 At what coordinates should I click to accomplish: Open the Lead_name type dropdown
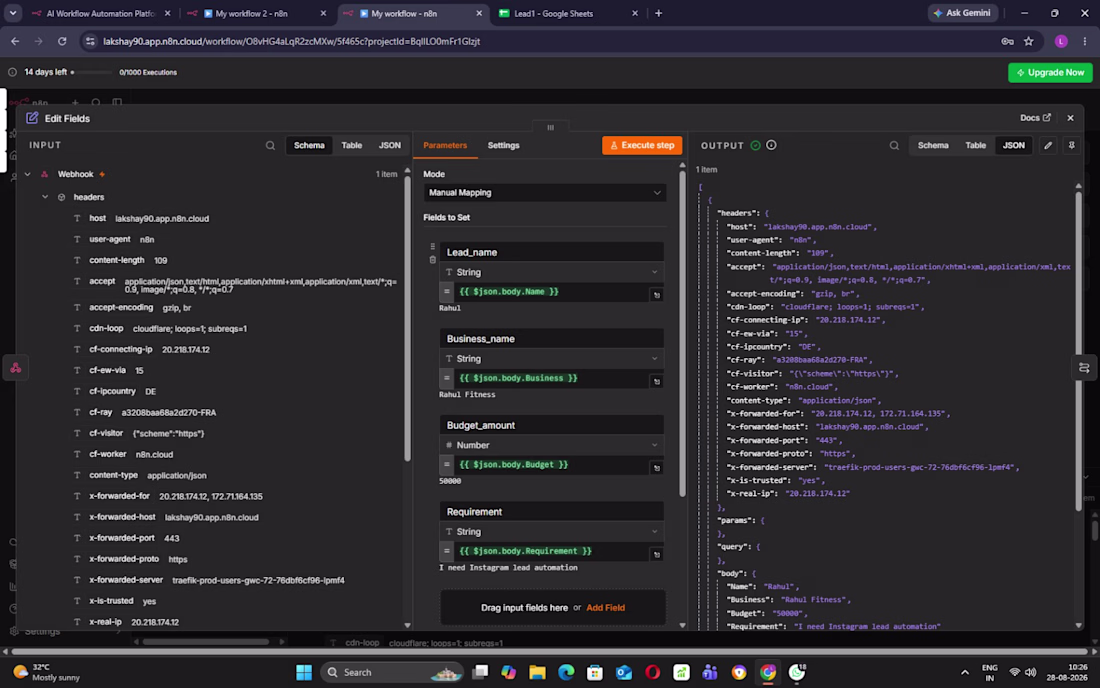(551, 272)
